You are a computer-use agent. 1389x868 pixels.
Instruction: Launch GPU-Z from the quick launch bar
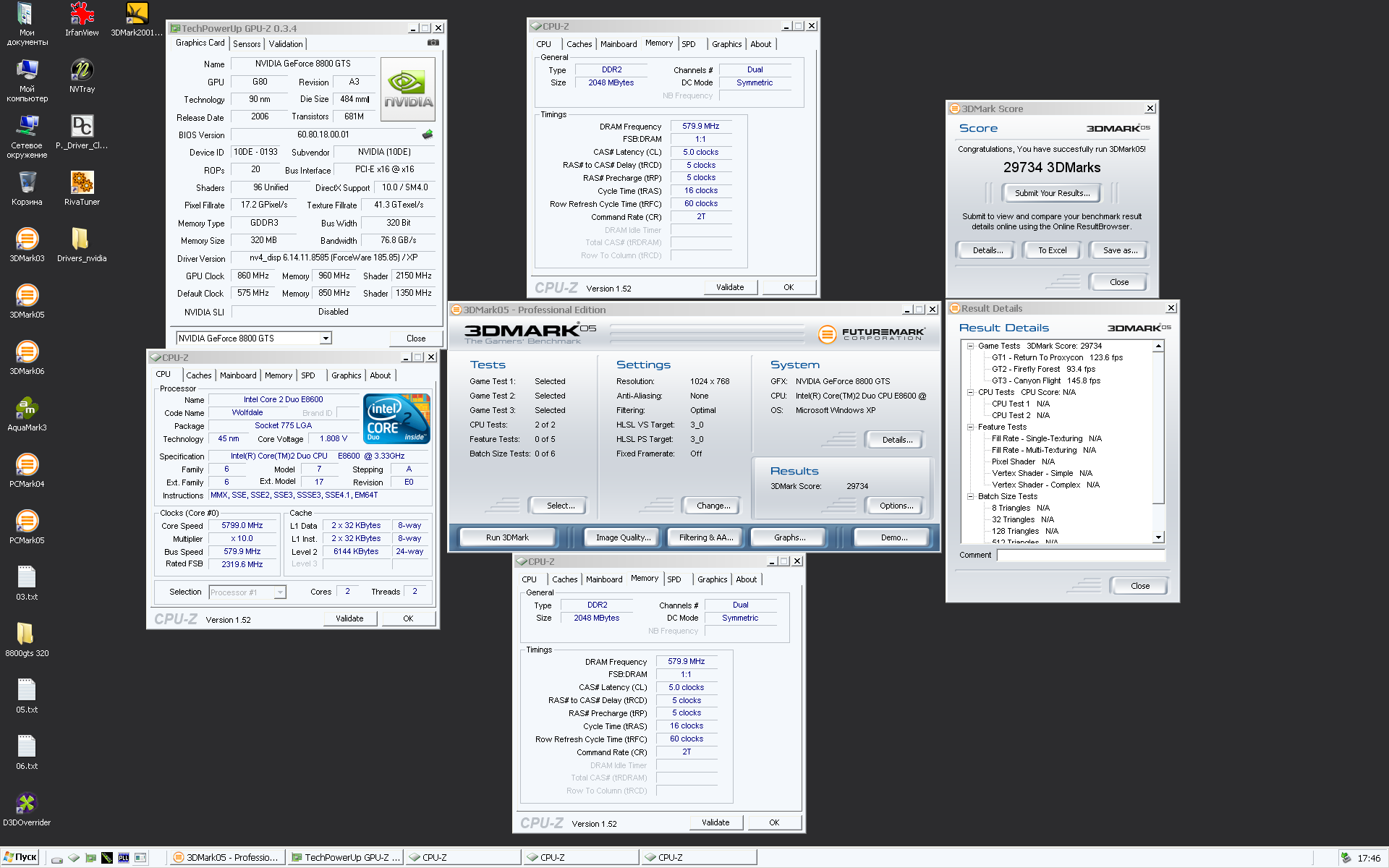coord(90,858)
